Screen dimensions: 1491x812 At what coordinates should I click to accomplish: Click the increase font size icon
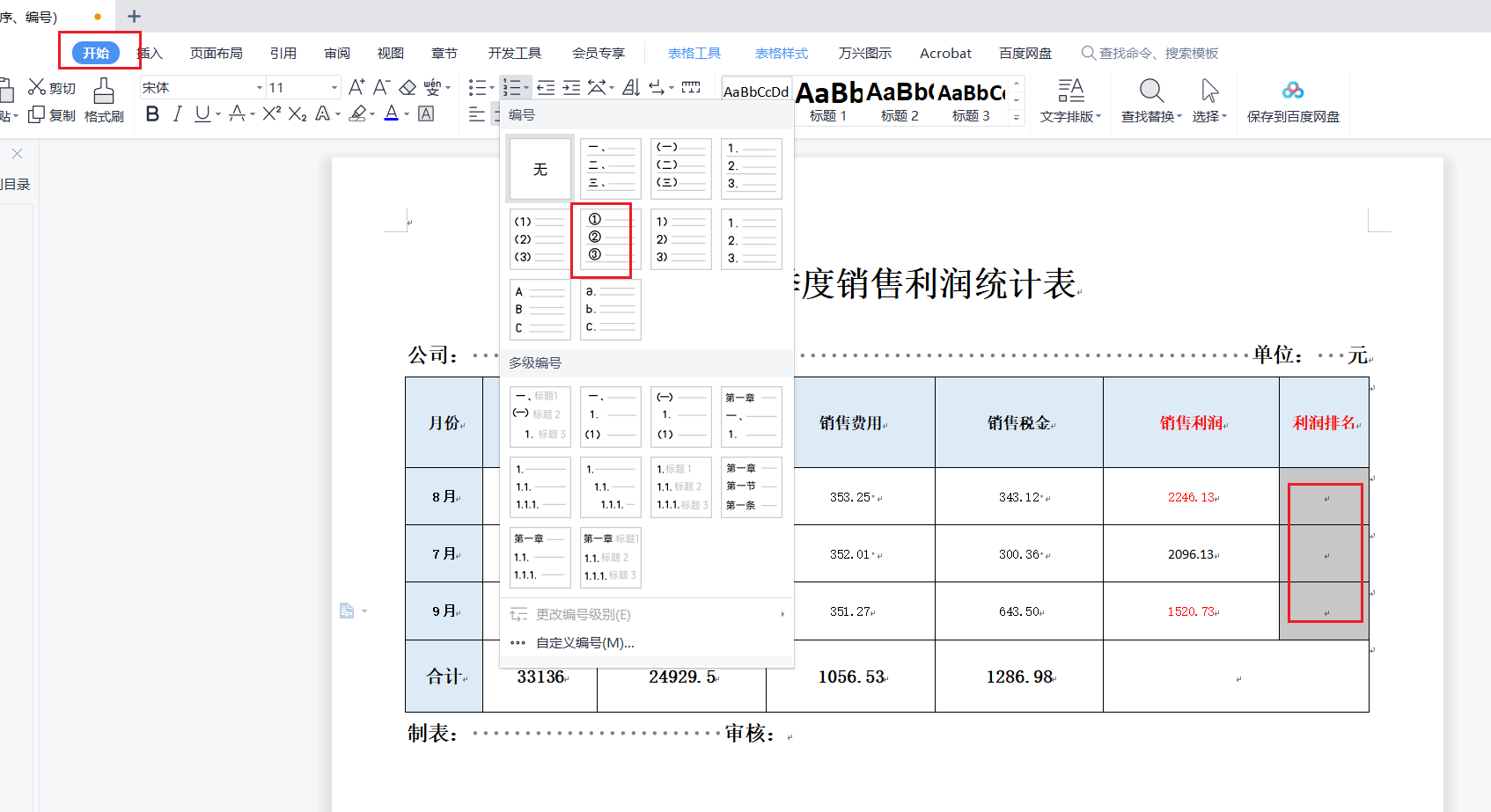tap(356, 87)
